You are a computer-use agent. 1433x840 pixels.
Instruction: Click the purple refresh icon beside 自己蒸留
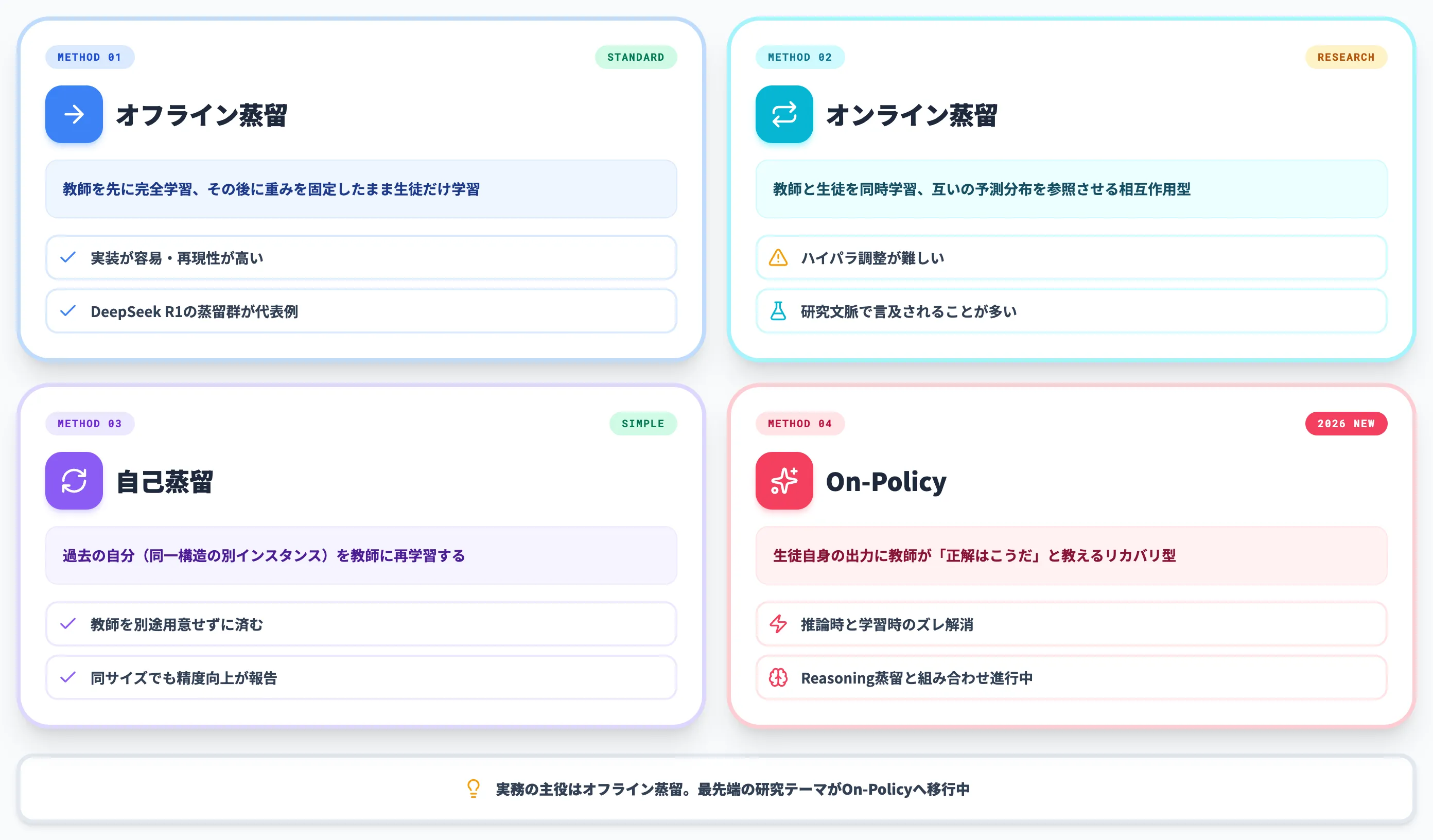[74, 481]
